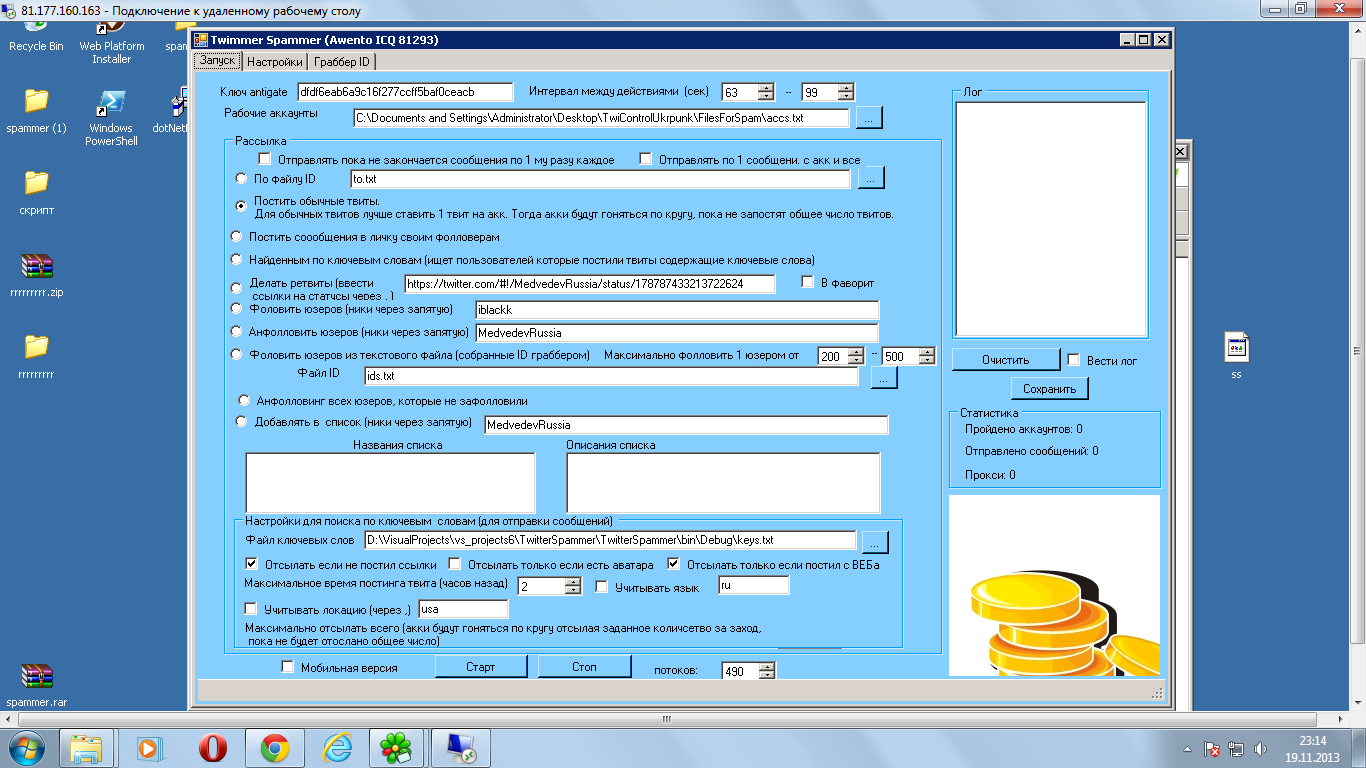Show hidden tray icons arrow

click(x=1188, y=748)
